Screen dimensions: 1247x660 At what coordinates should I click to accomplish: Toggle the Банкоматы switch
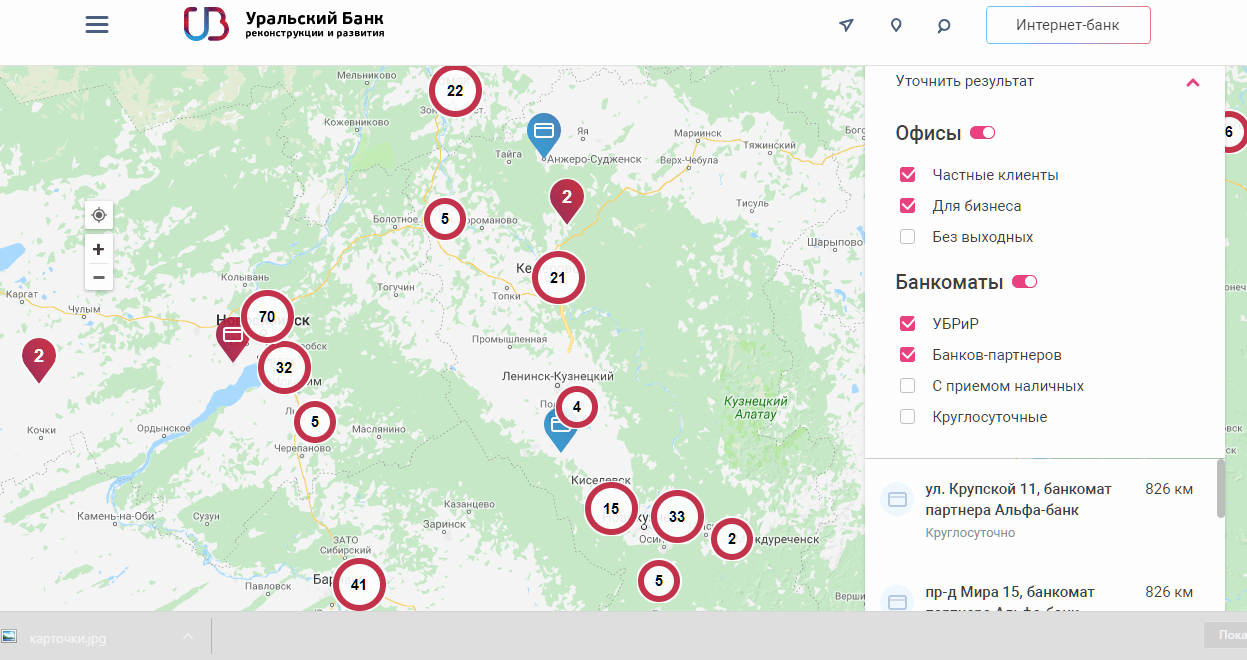coord(1024,282)
